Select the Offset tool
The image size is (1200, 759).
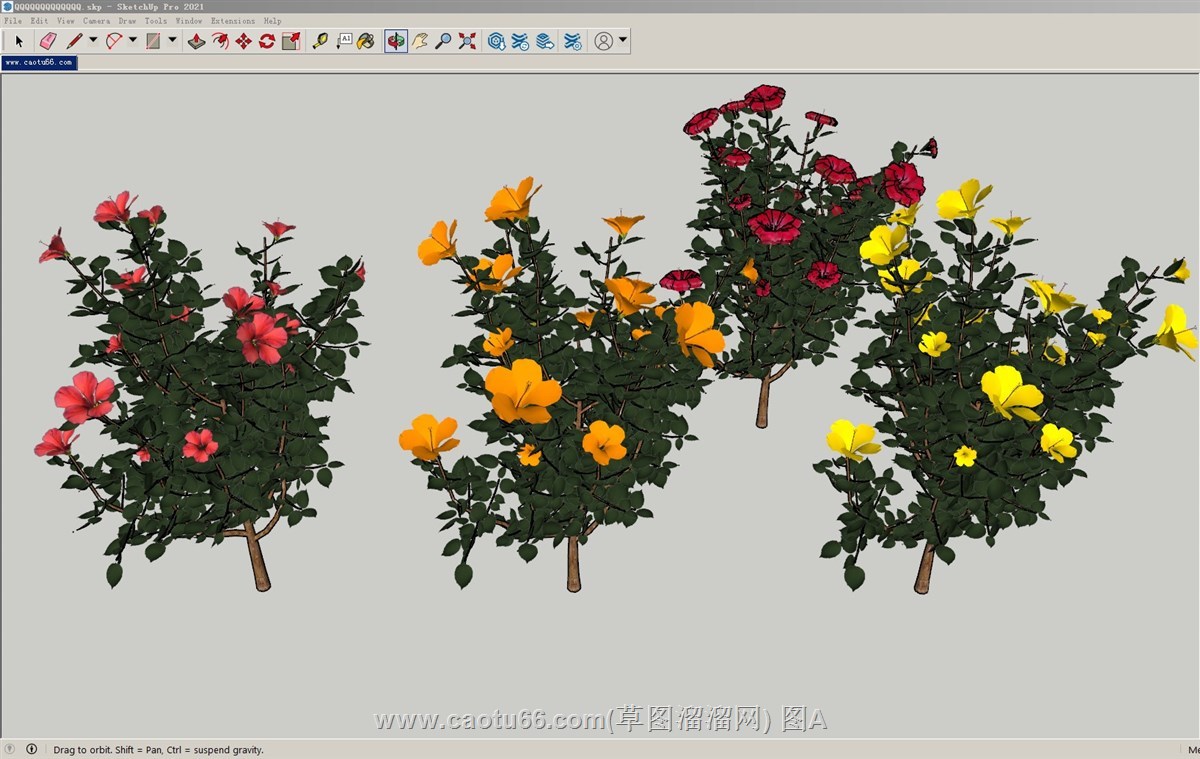point(220,41)
